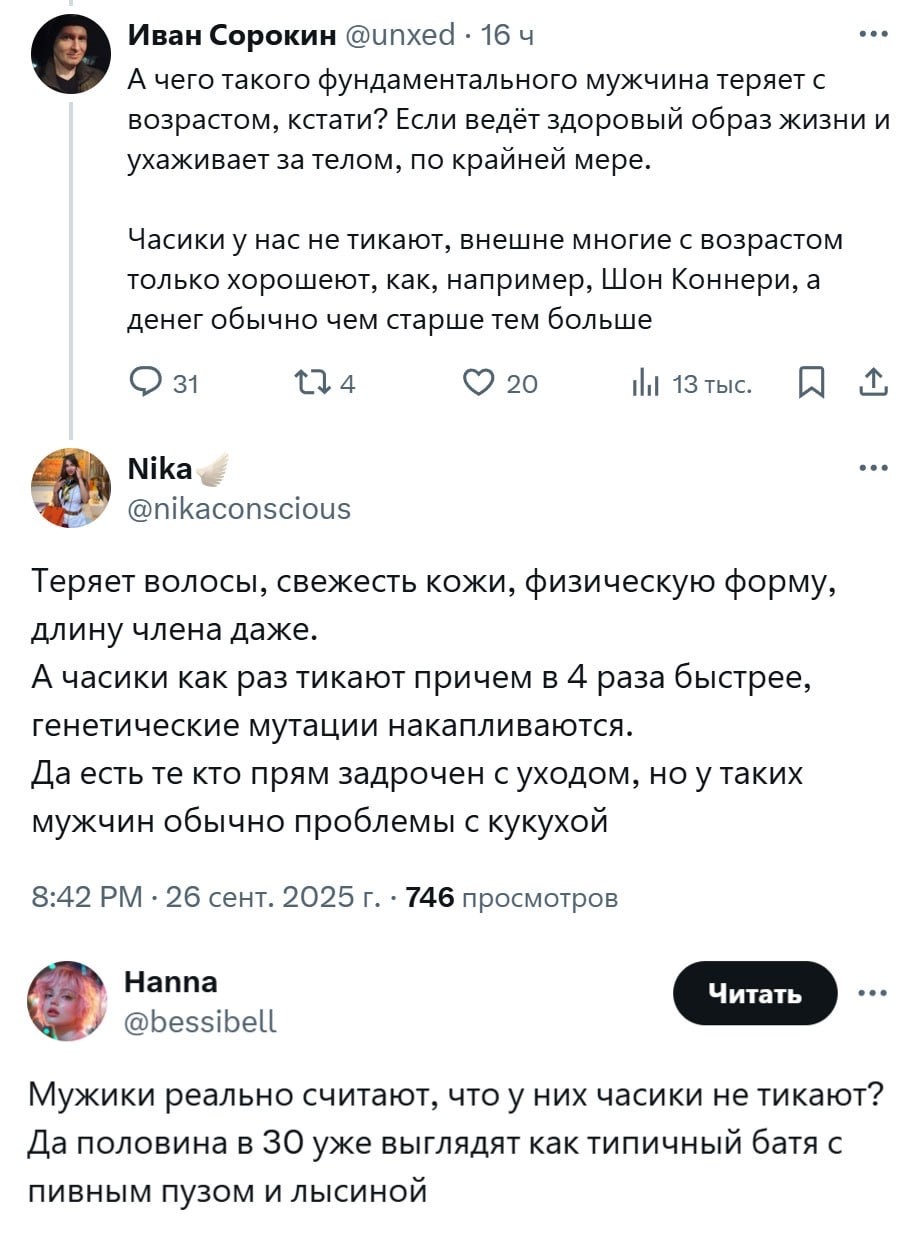919x1234 pixels.
Task: Open Nika's profile avatar
Action: click(70, 488)
